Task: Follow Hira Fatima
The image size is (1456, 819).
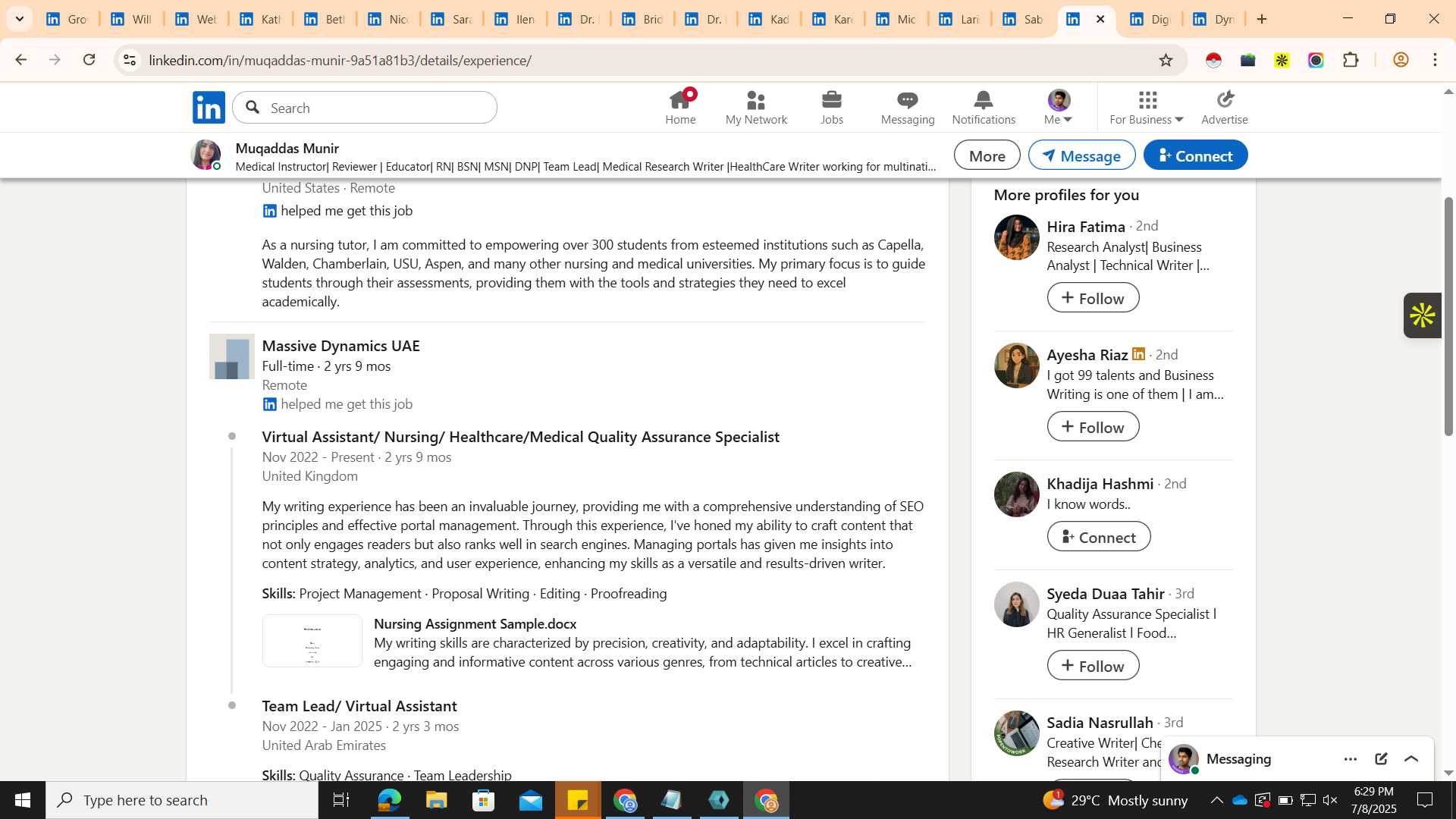Action: (1093, 298)
